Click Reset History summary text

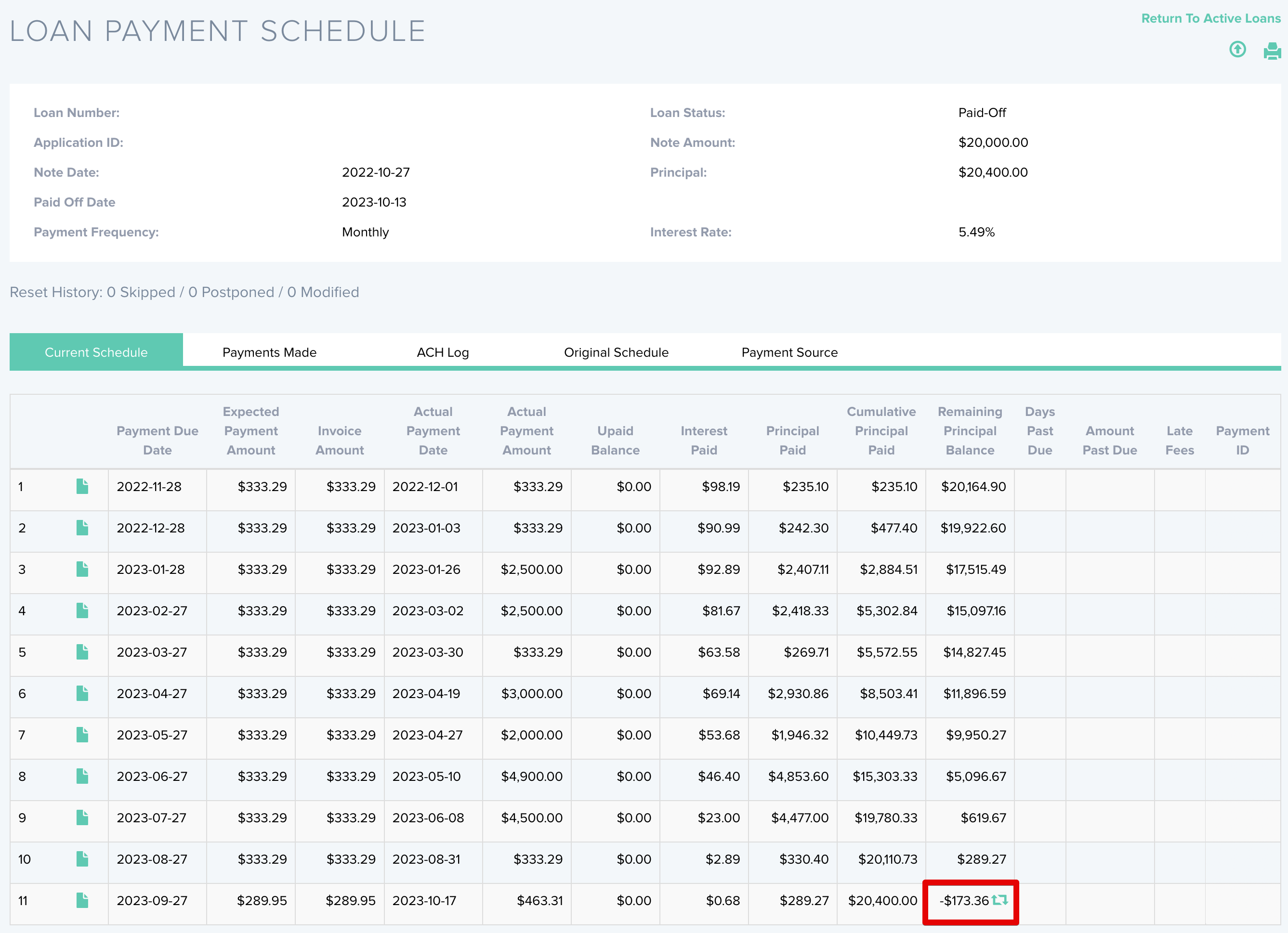[x=184, y=292]
